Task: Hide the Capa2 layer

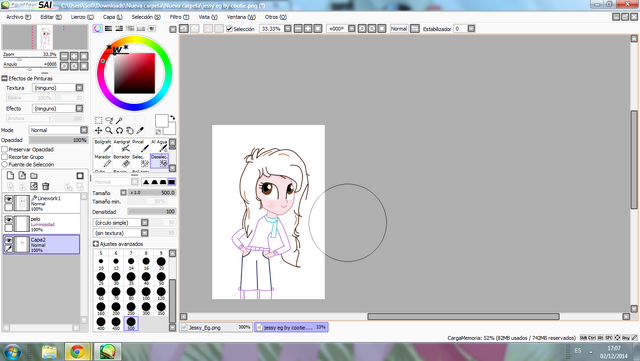Action: pos(9,240)
